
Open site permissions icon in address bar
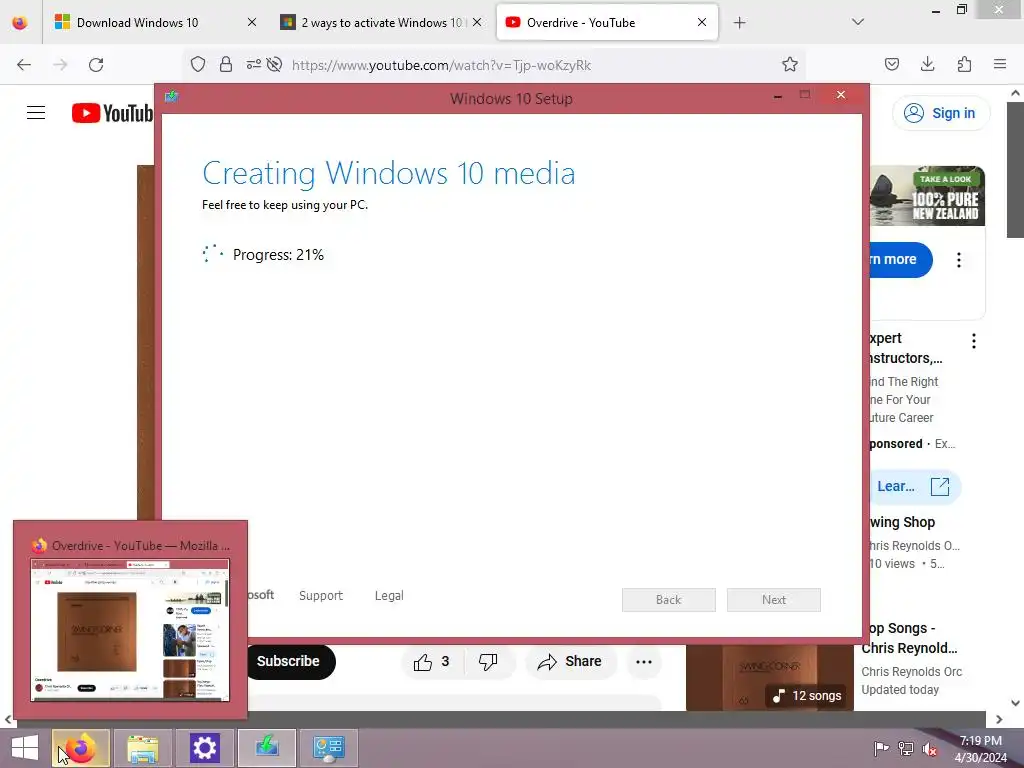click(x=253, y=65)
